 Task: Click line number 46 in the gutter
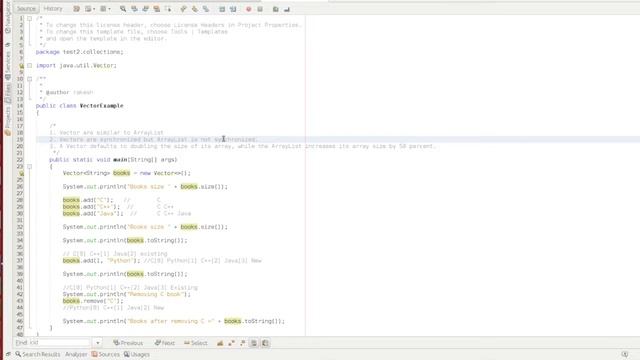(x=20, y=321)
